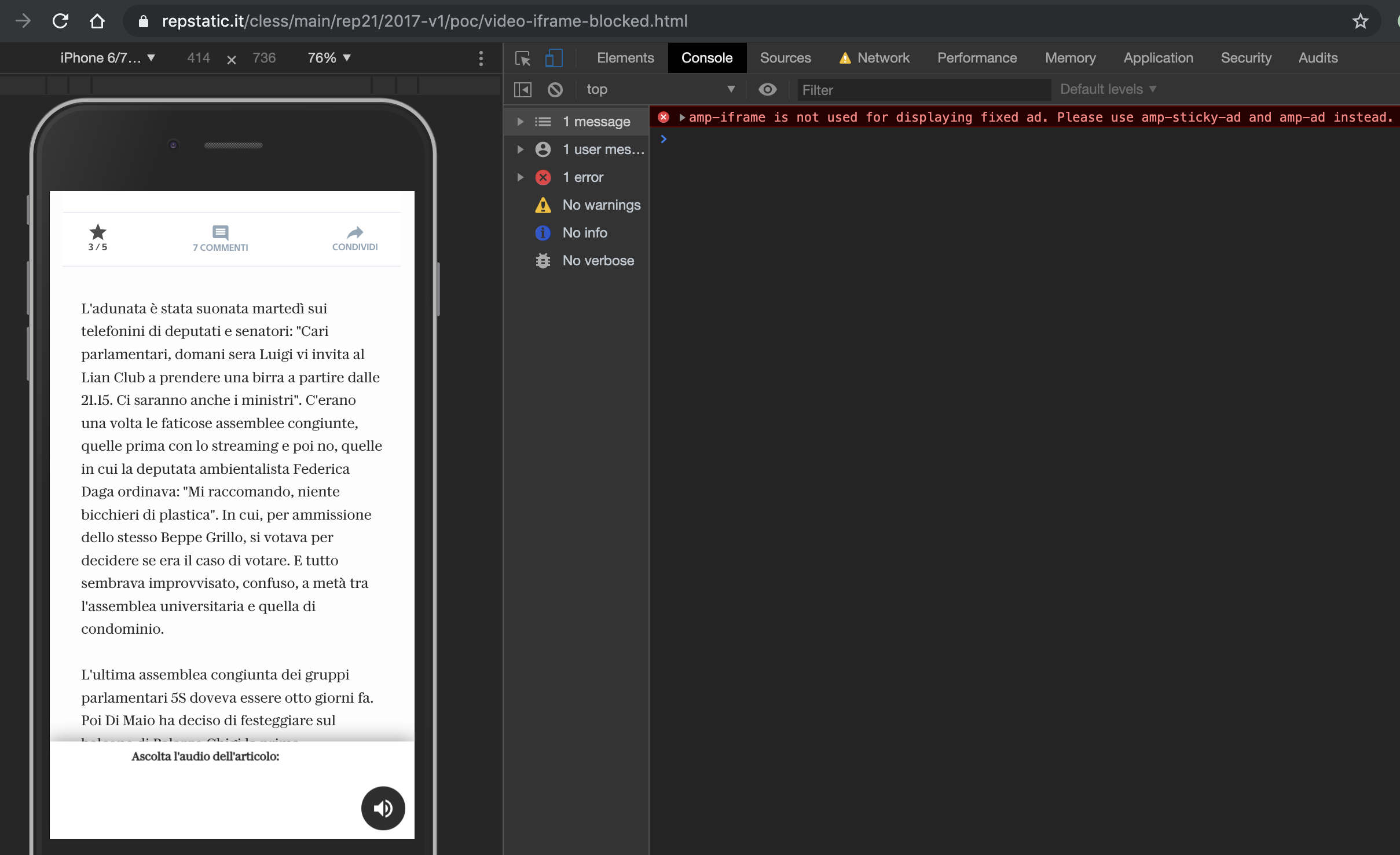Switch to the Elements tab
This screenshot has width=1400, height=855.
[x=625, y=58]
